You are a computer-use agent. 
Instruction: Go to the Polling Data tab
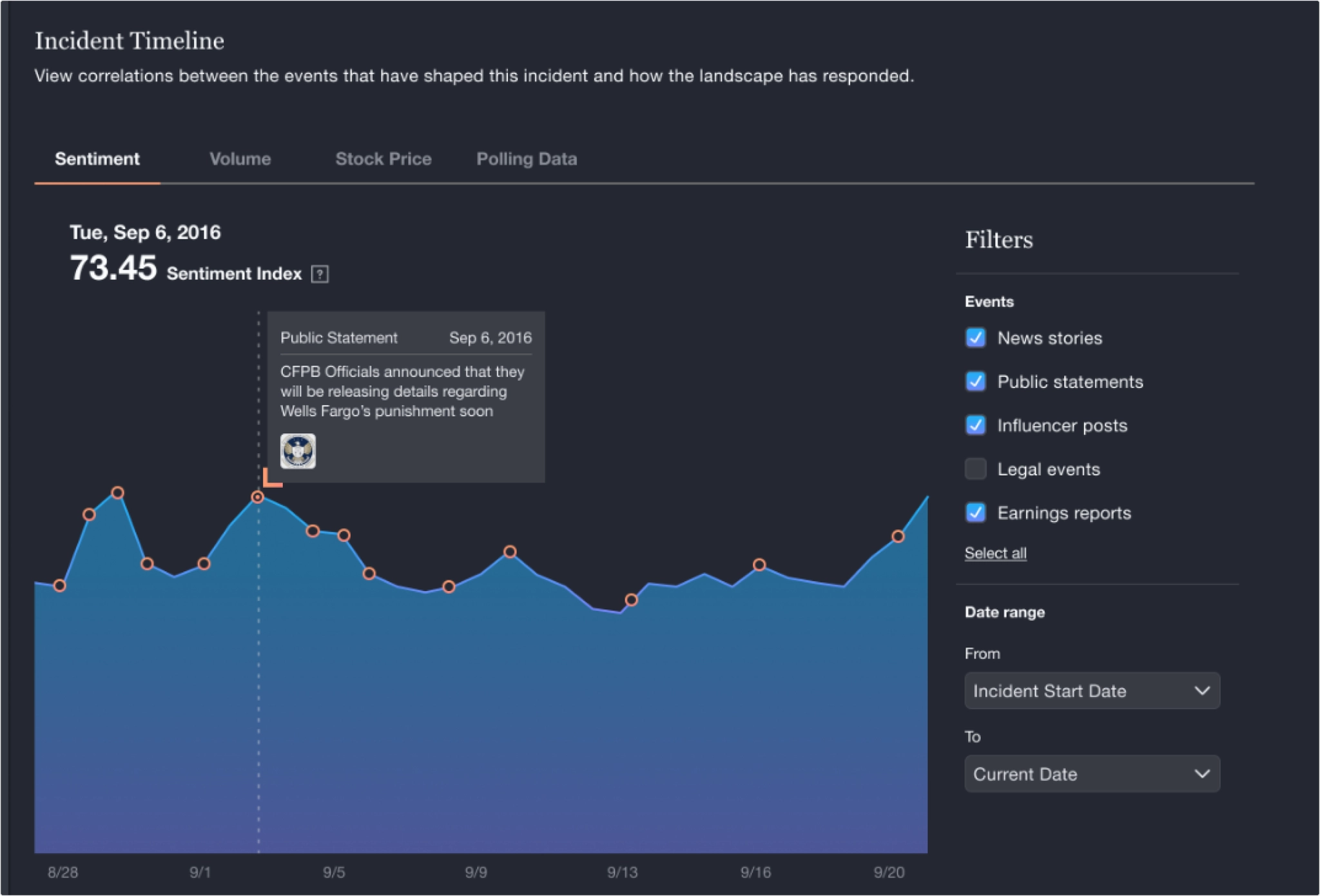point(527,159)
